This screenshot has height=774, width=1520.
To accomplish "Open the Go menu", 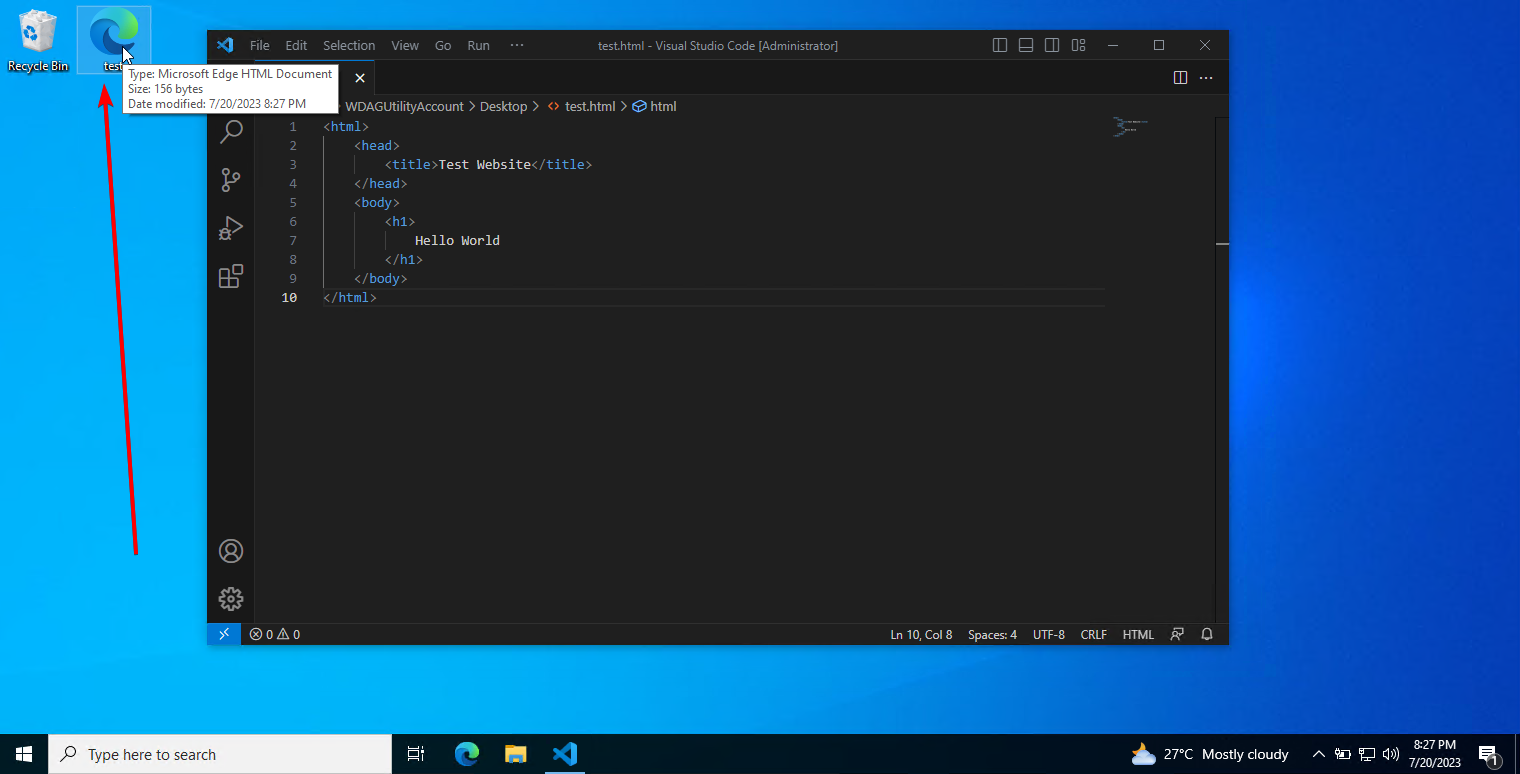I will coord(443,45).
